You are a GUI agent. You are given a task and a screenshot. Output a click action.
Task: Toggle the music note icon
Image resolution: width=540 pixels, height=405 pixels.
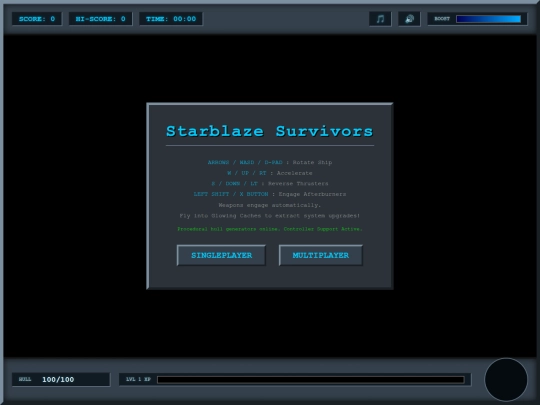click(x=380, y=19)
